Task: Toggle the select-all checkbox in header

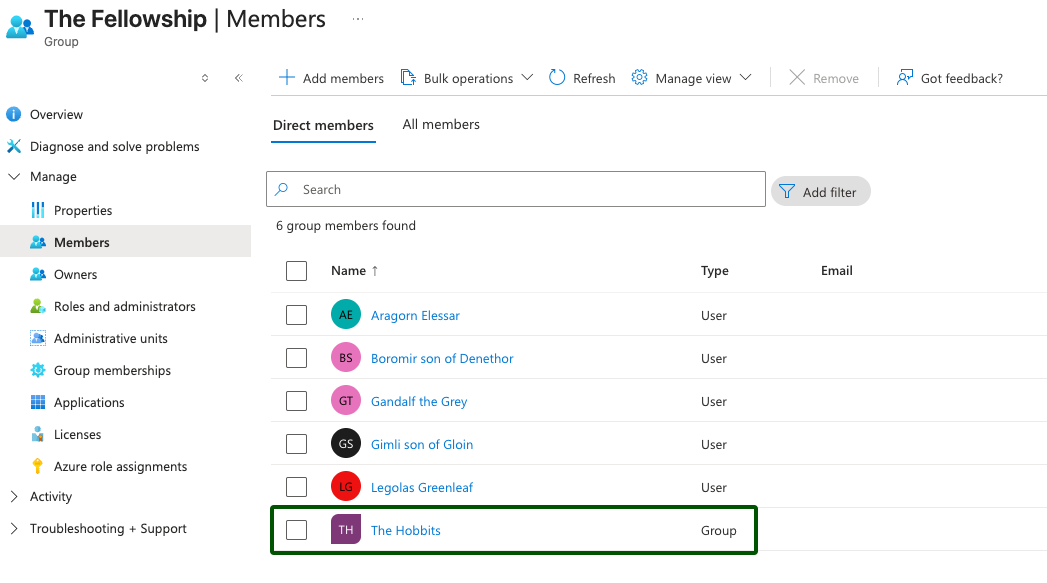Action: [296, 271]
